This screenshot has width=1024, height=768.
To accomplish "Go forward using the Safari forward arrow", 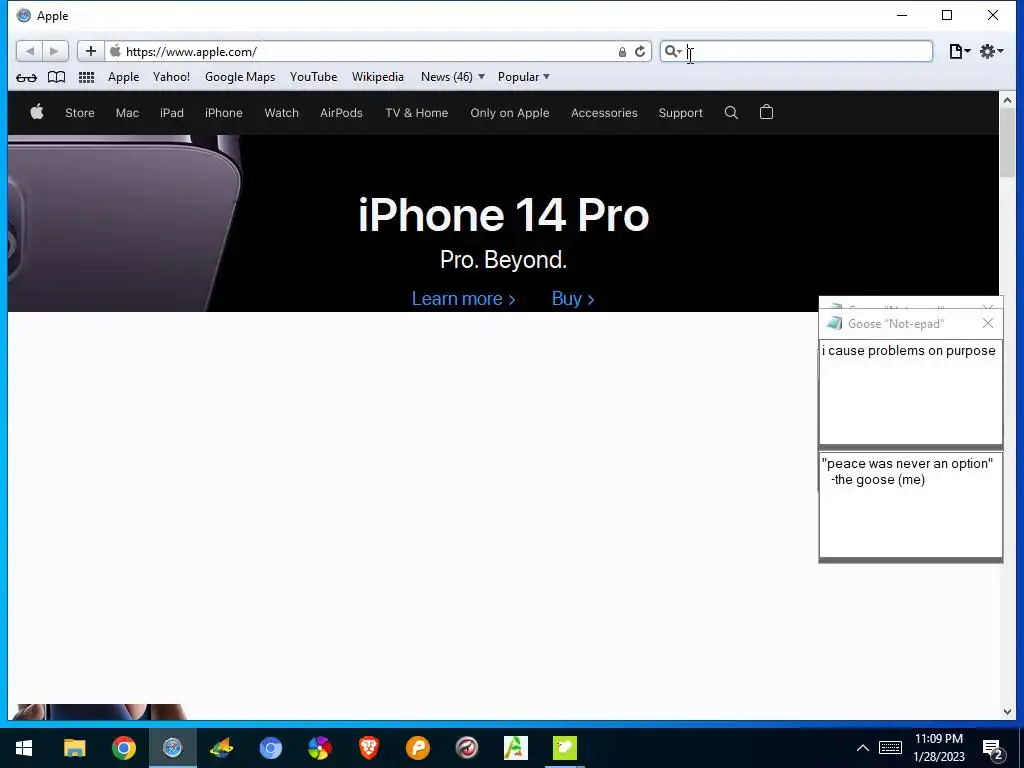I will 55,51.
